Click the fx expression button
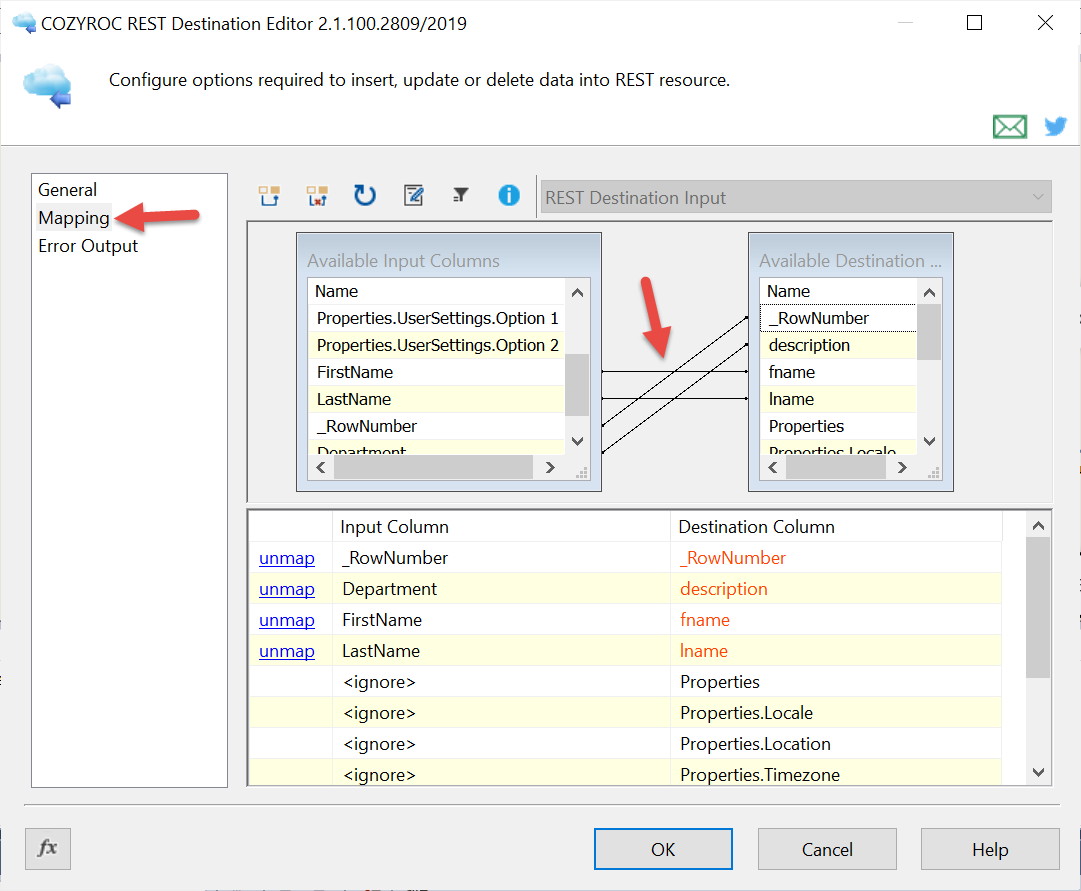The image size is (1081, 891). click(x=48, y=848)
